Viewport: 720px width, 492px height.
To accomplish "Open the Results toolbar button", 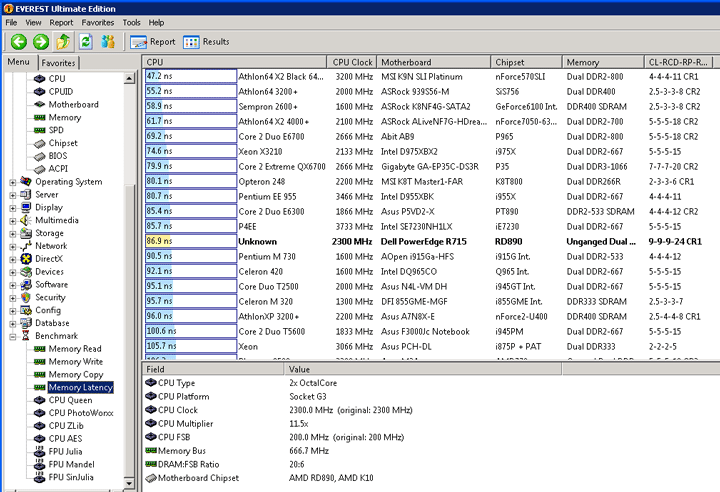I will click(x=206, y=42).
